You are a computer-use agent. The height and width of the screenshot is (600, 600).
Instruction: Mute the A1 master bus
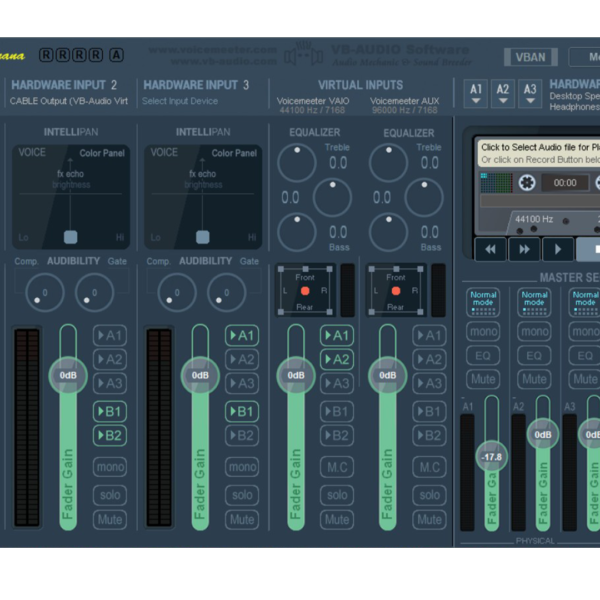(483, 379)
